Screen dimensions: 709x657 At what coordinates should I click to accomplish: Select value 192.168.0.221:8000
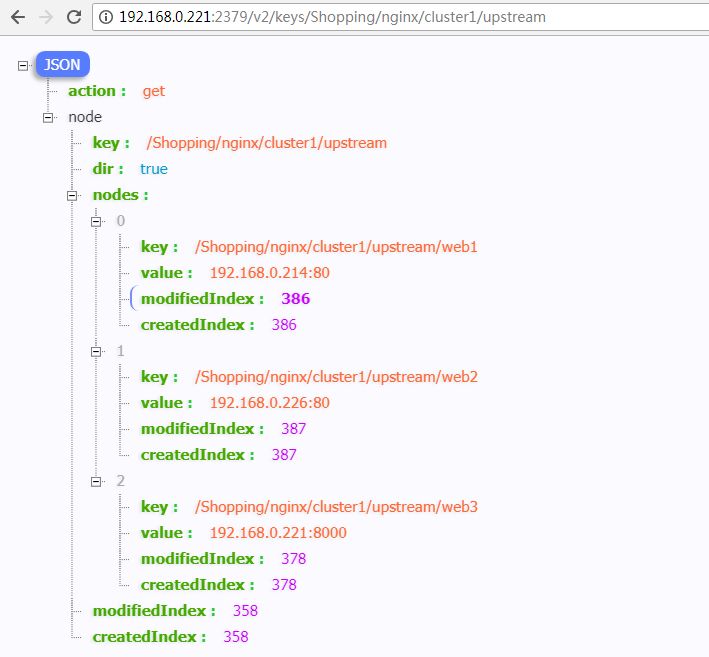pos(278,533)
